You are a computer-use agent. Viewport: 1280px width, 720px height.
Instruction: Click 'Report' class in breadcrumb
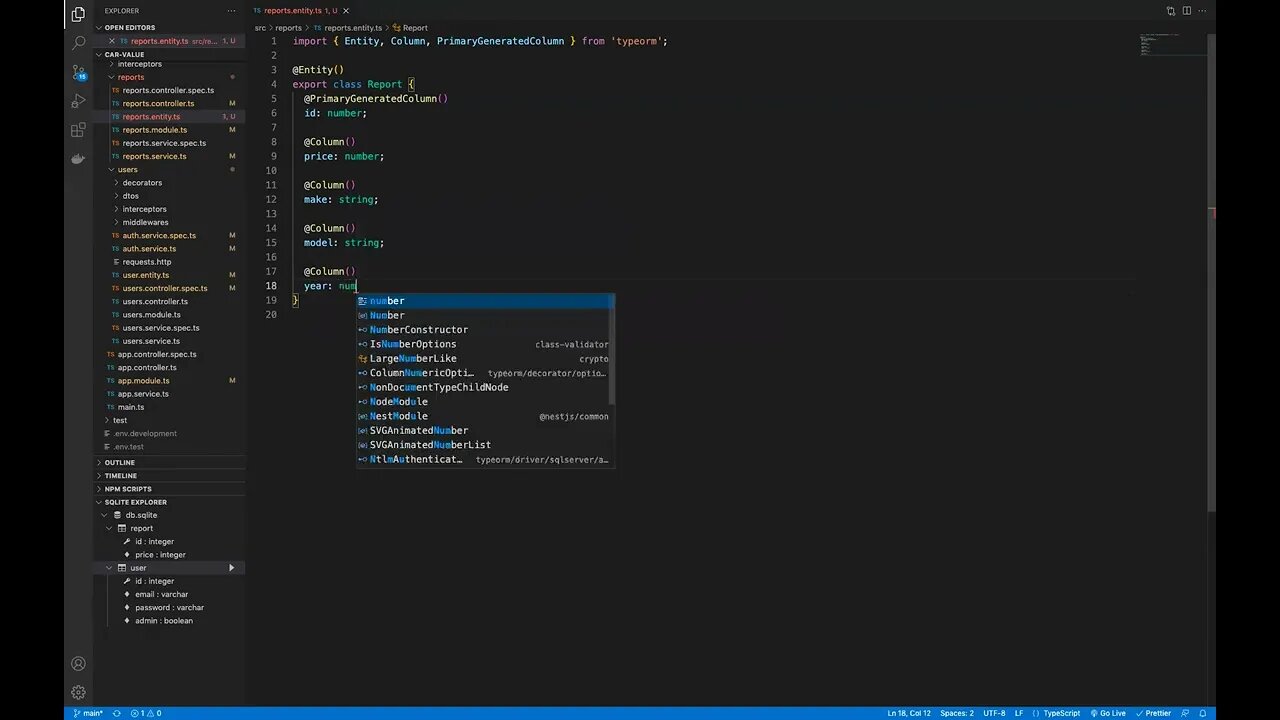[415, 28]
